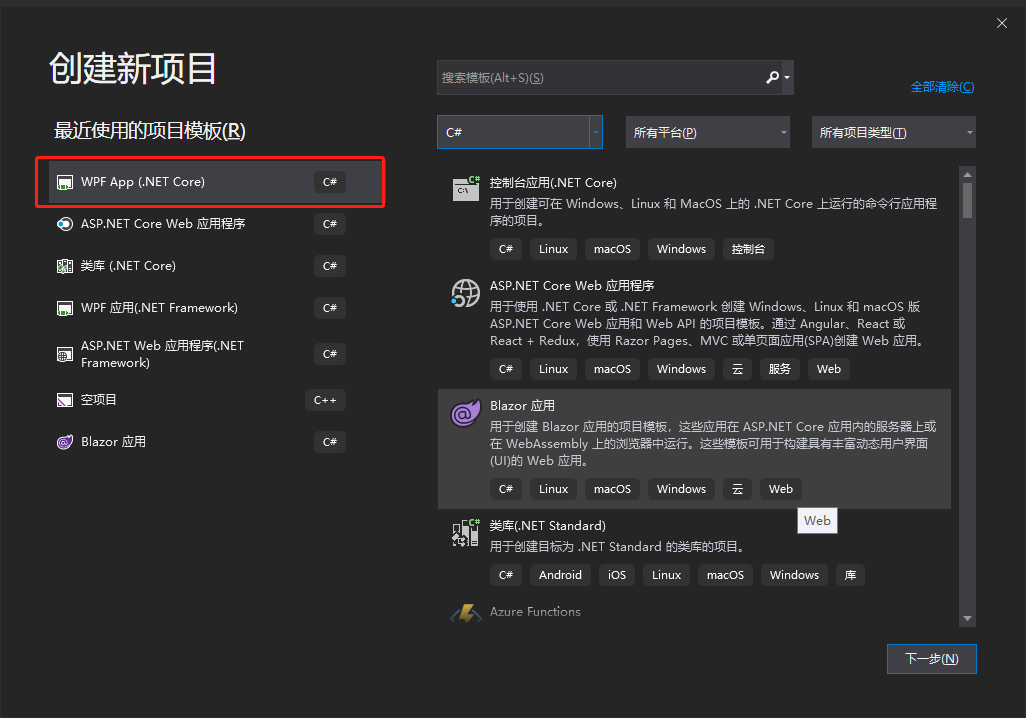
Task: Click the Android tag under 类库(.NET Standard)
Action: click(x=560, y=575)
